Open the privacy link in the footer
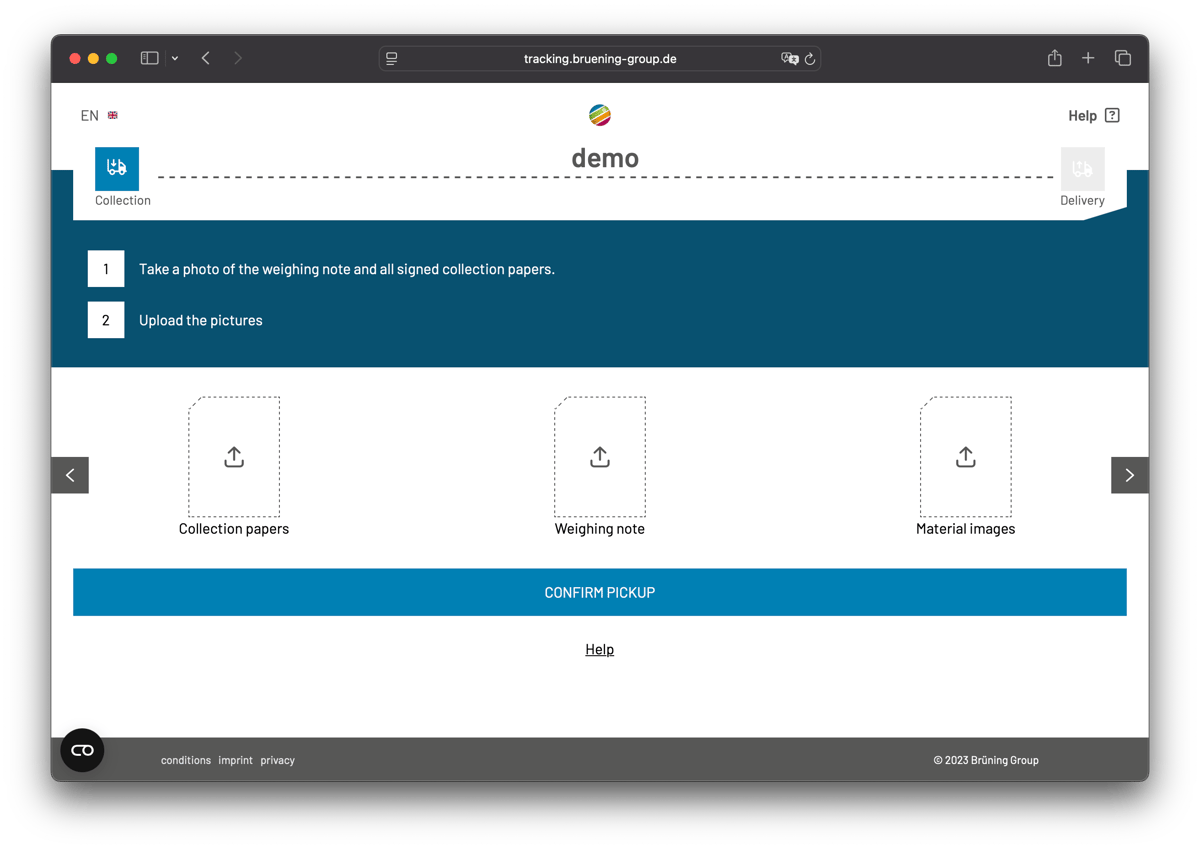 click(x=277, y=760)
